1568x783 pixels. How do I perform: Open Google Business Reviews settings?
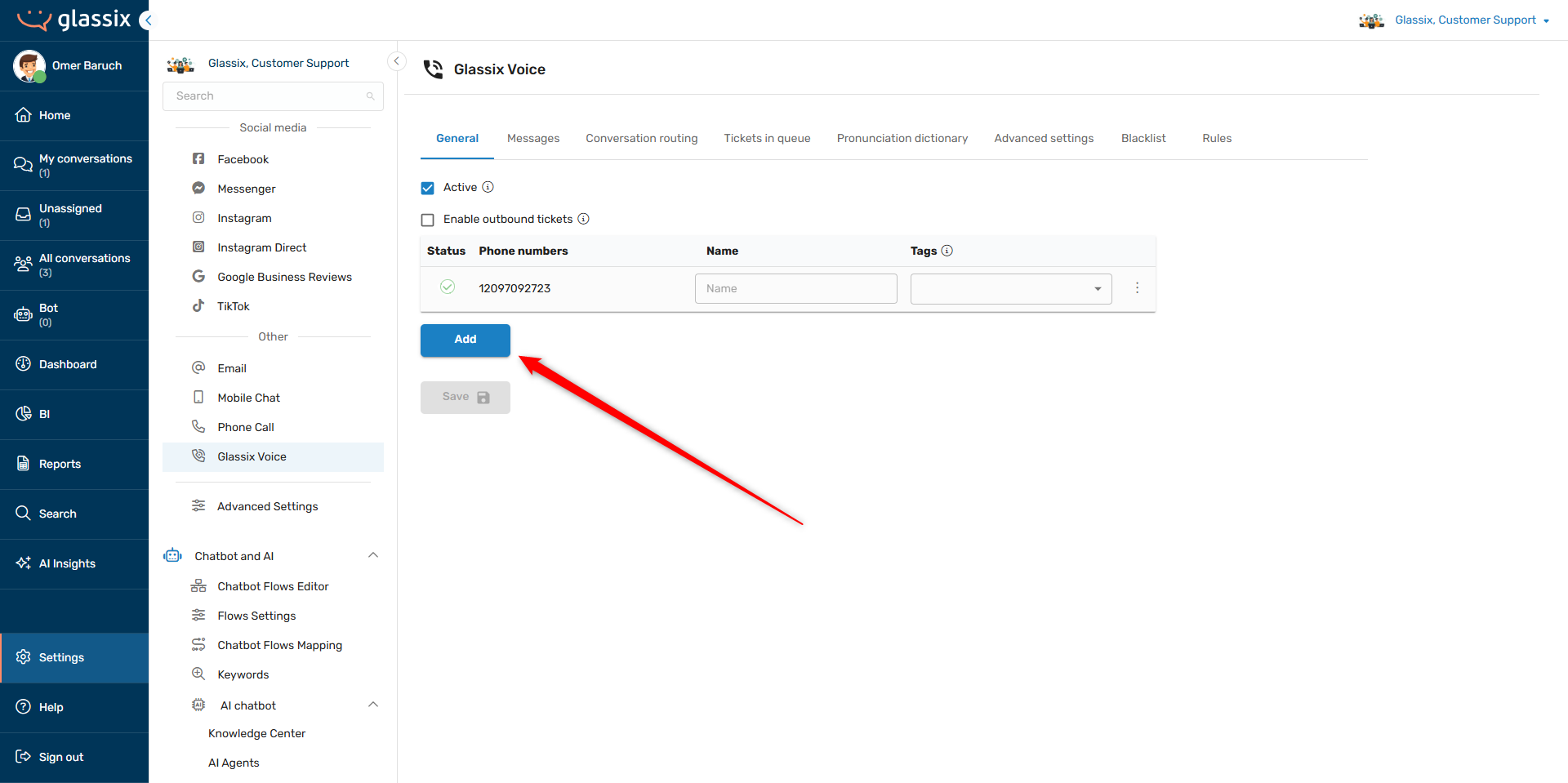[273, 277]
